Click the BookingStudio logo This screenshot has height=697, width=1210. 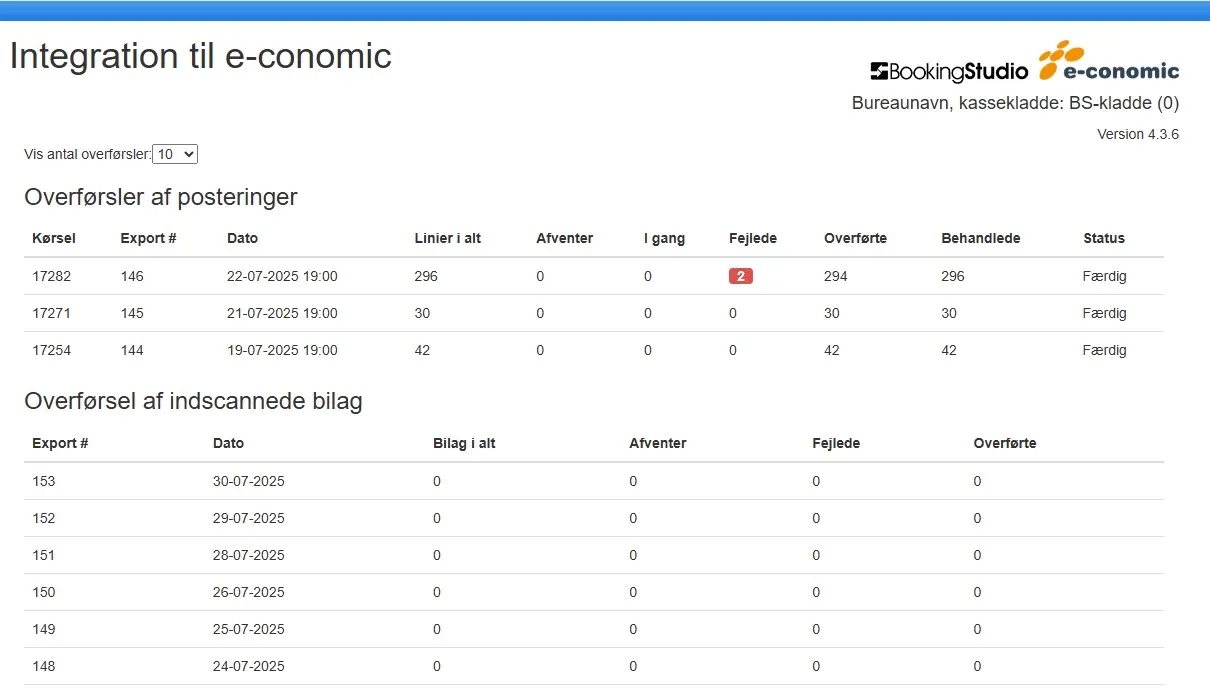coord(948,71)
